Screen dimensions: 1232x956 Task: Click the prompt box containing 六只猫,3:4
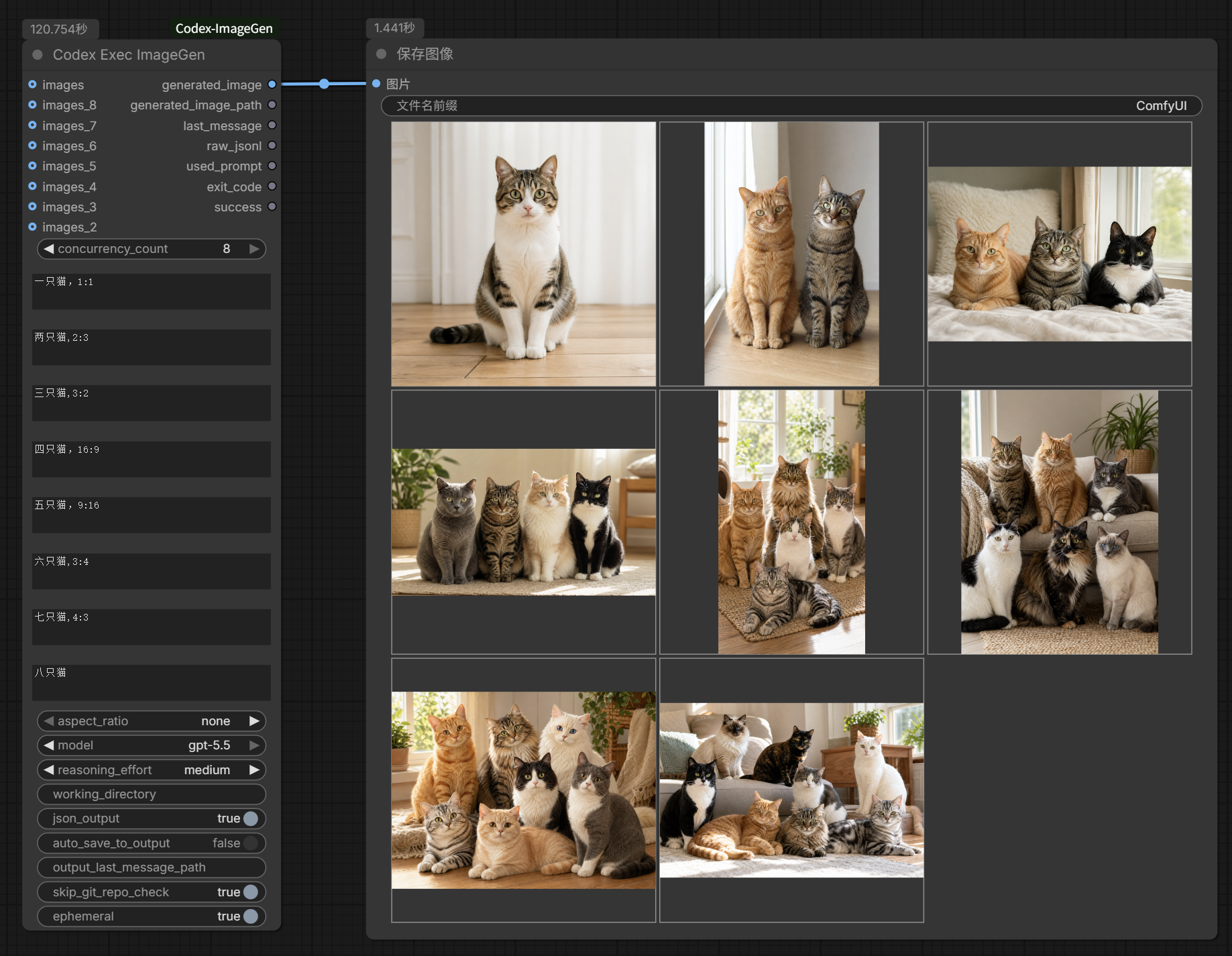click(x=152, y=571)
